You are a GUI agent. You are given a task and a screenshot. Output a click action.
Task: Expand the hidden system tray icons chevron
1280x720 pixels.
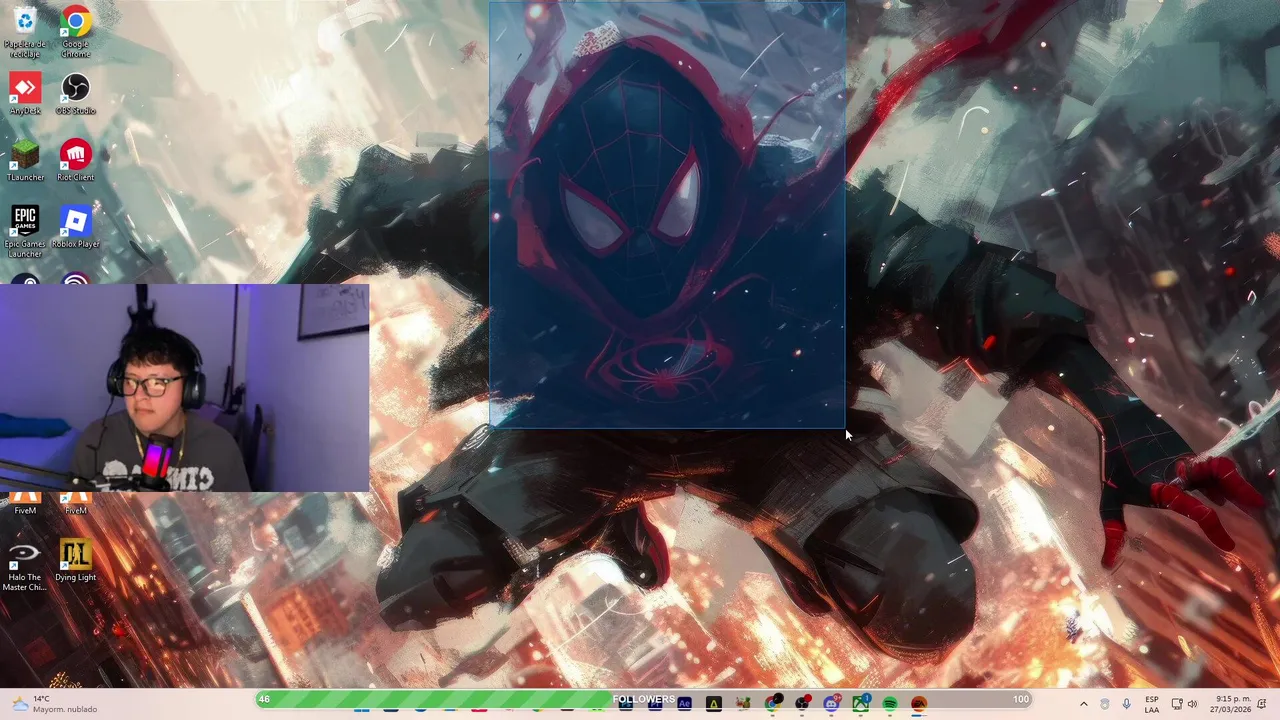coord(1083,704)
